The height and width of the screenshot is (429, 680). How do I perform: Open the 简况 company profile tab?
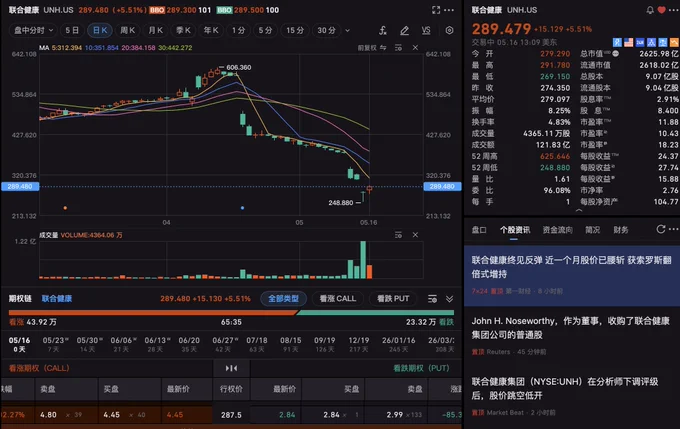(x=592, y=229)
